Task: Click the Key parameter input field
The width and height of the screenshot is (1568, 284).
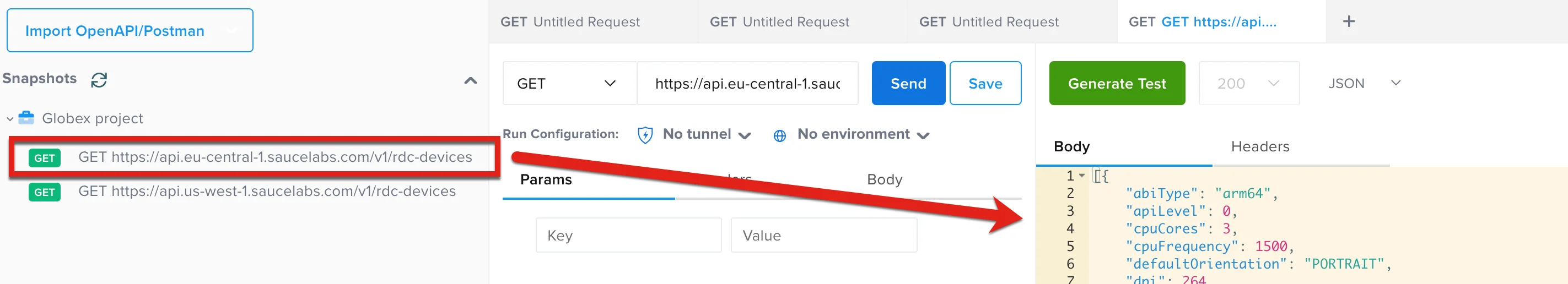Action: pos(628,236)
